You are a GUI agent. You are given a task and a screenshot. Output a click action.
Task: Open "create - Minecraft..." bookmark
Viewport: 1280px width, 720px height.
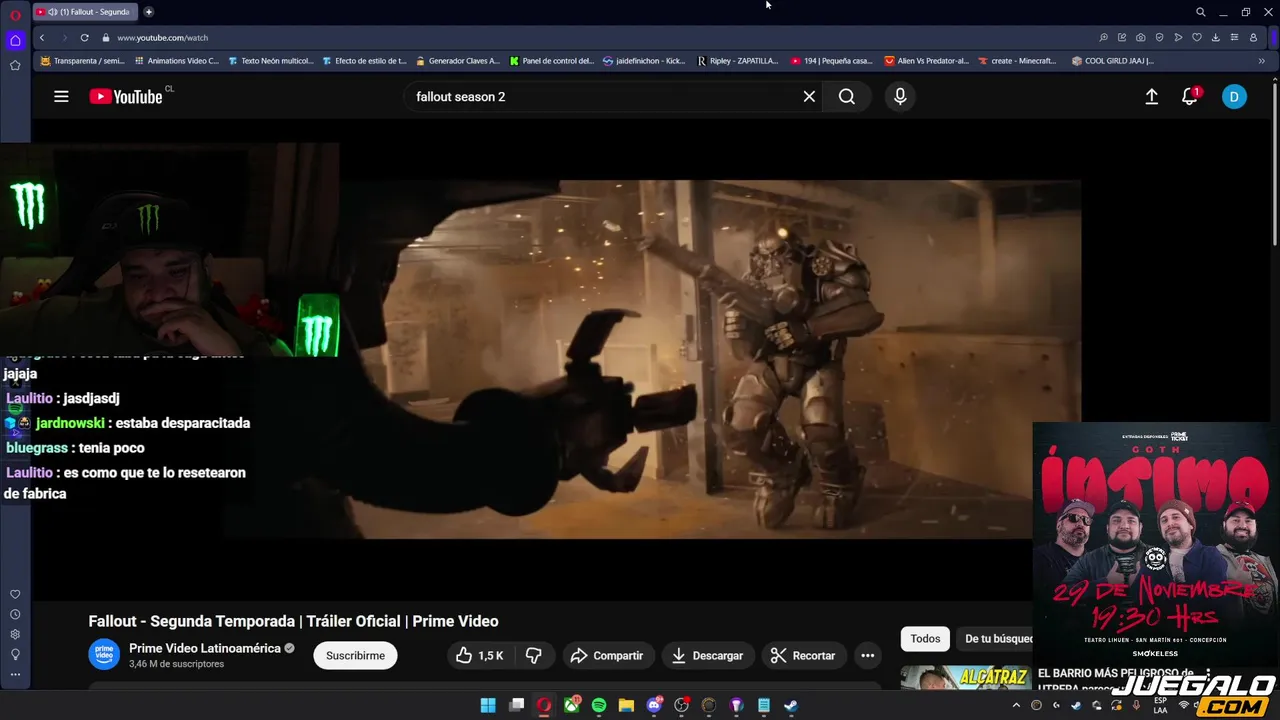point(1017,61)
